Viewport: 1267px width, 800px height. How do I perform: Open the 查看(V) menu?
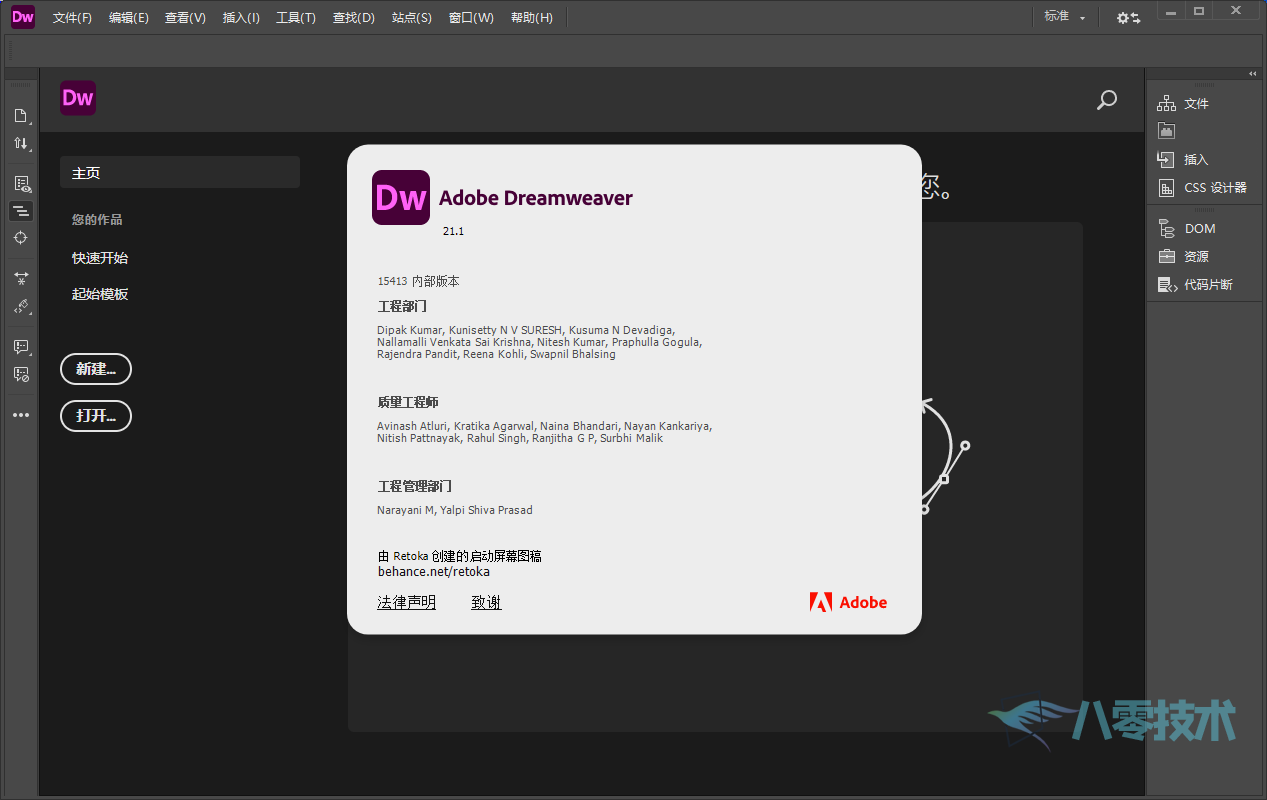click(185, 18)
